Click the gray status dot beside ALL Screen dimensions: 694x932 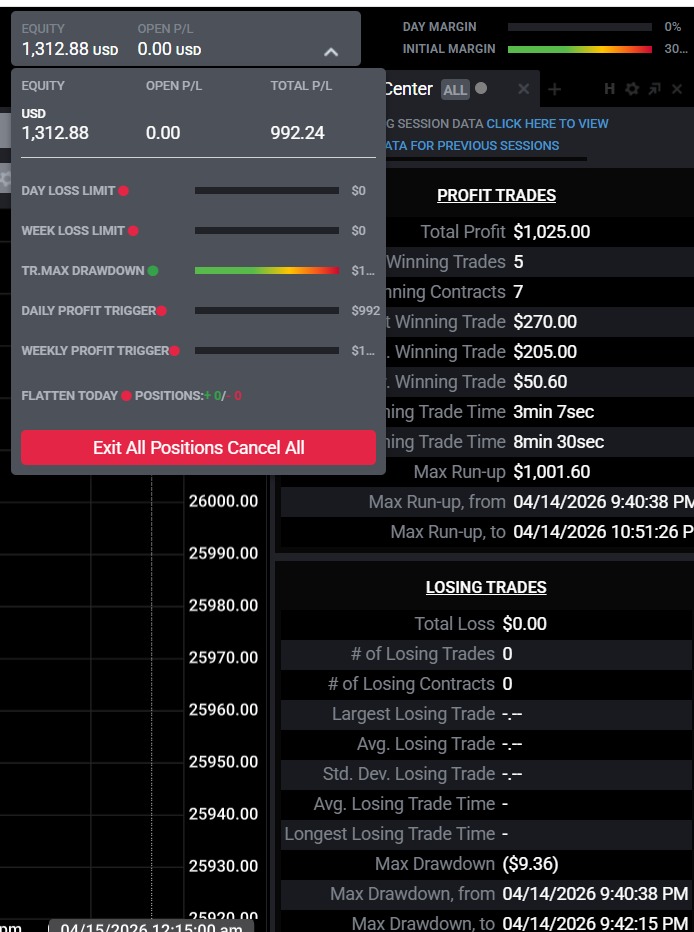[481, 89]
